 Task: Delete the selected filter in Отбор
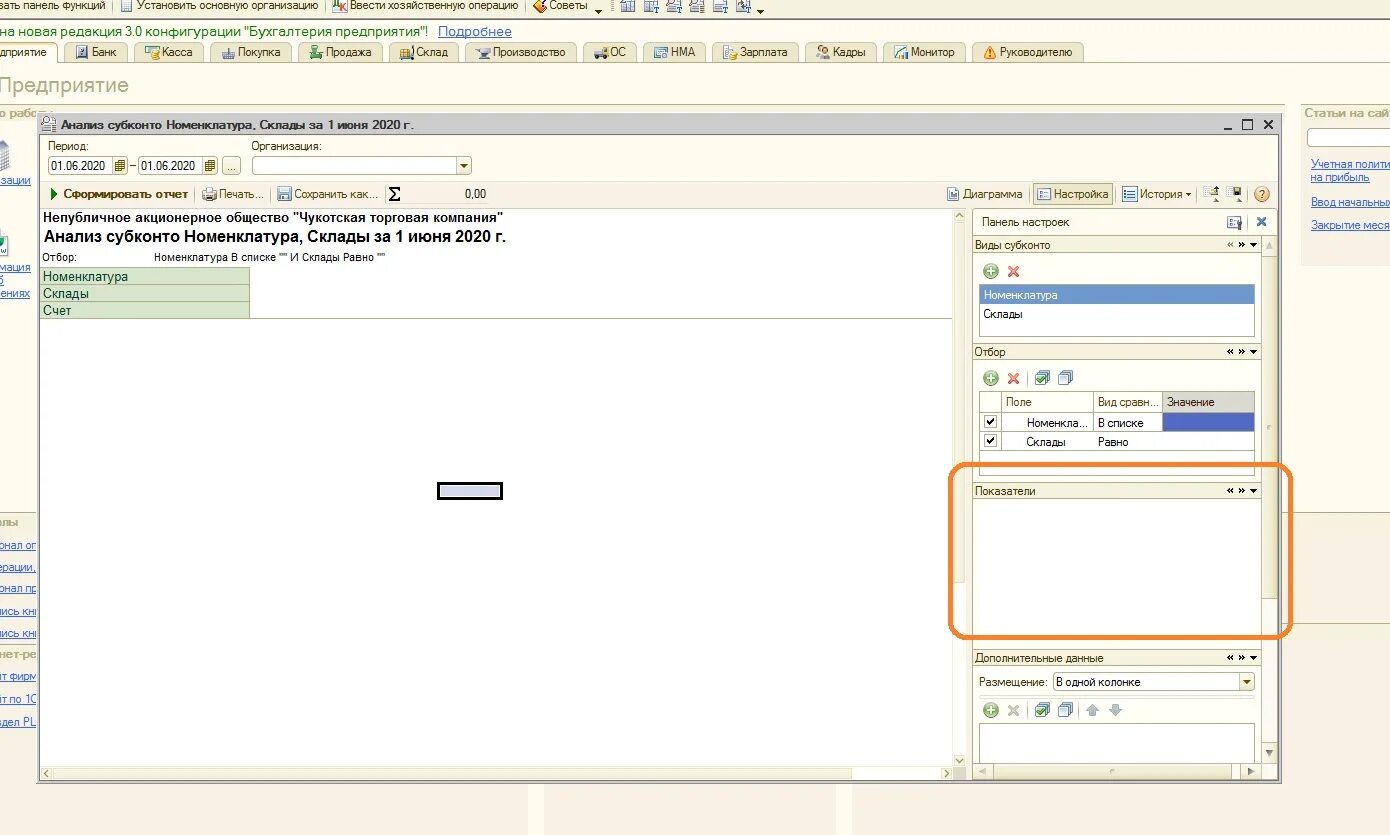(1013, 378)
